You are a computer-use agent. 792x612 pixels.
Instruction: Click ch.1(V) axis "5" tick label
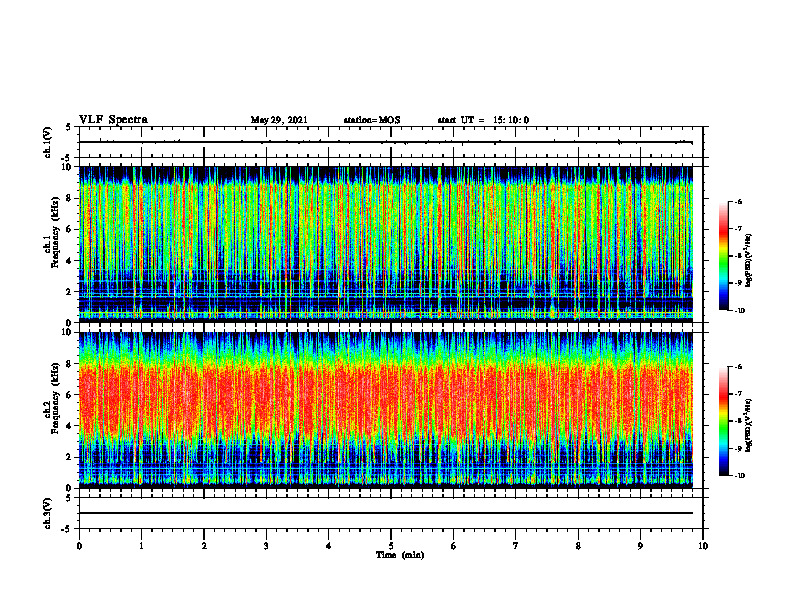(x=69, y=127)
